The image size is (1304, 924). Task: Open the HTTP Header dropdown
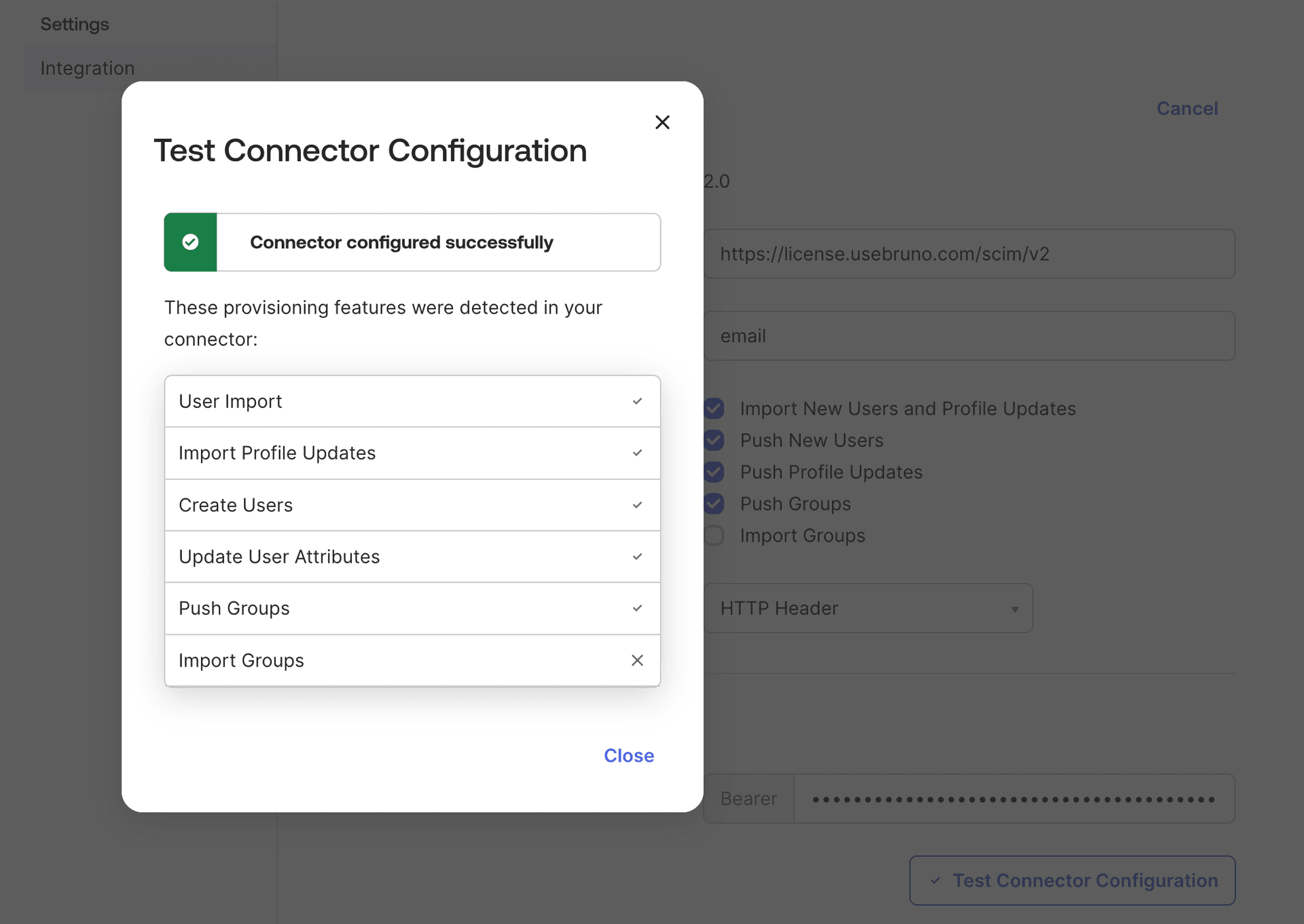(867, 608)
